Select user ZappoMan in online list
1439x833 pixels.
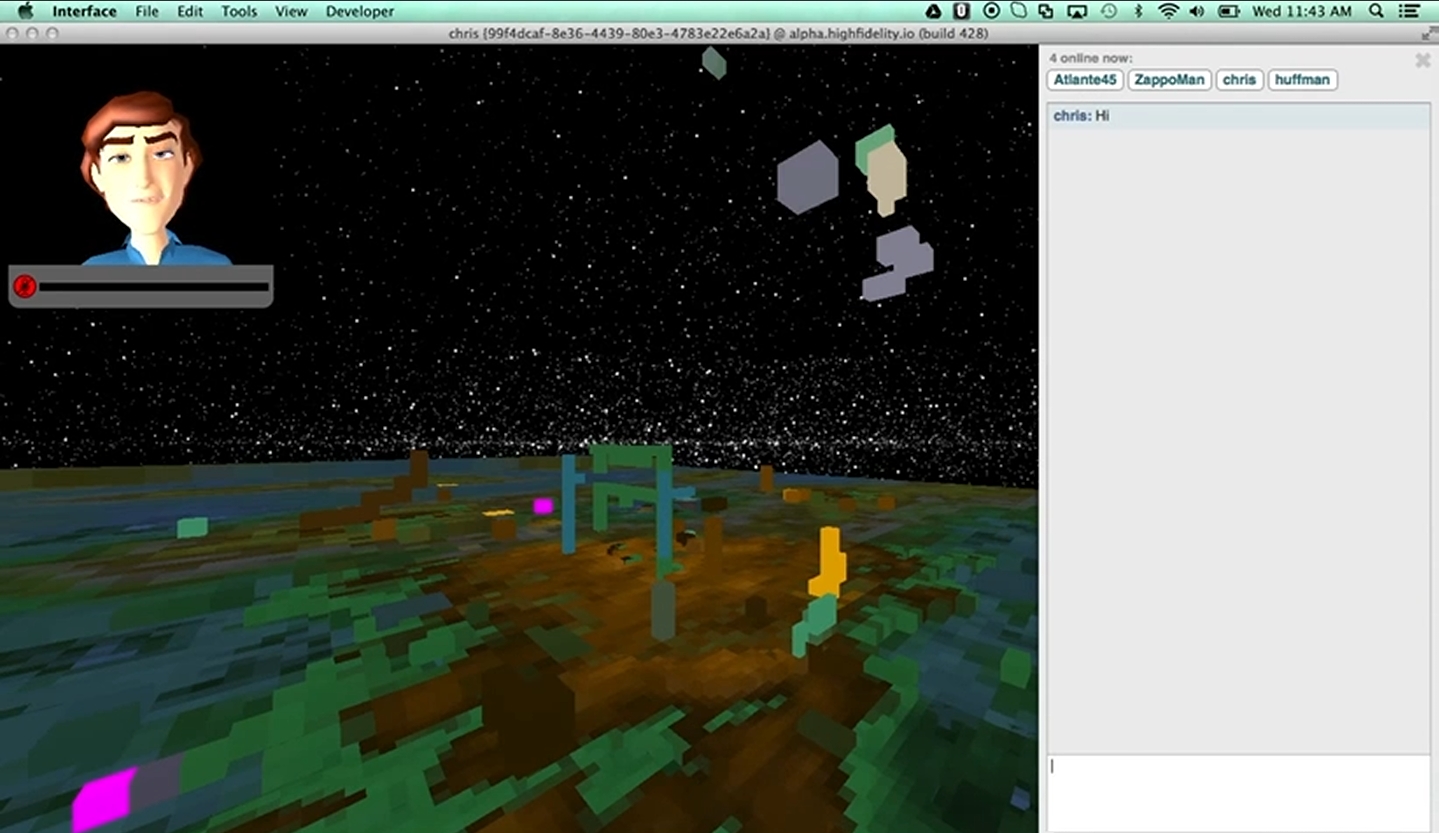(x=1169, y=80)
